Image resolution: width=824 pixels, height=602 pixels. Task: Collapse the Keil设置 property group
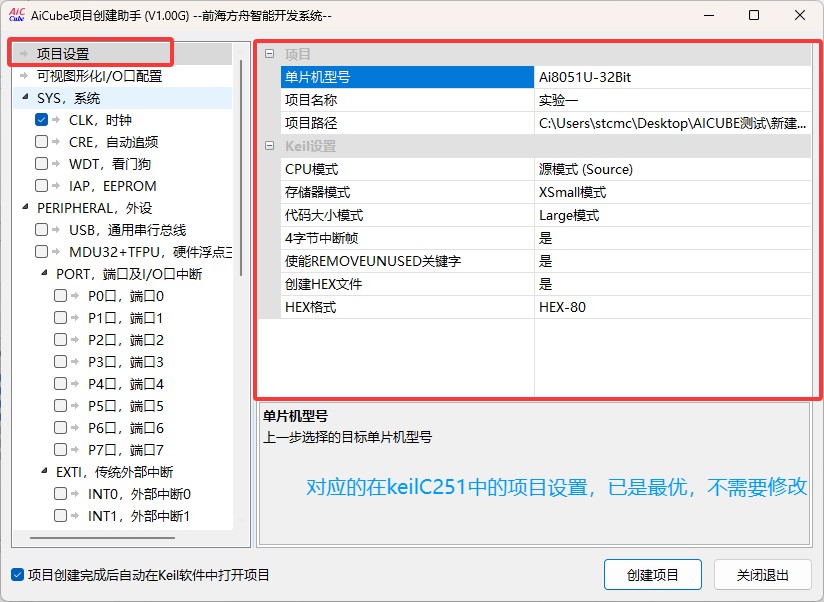(270, 146)
